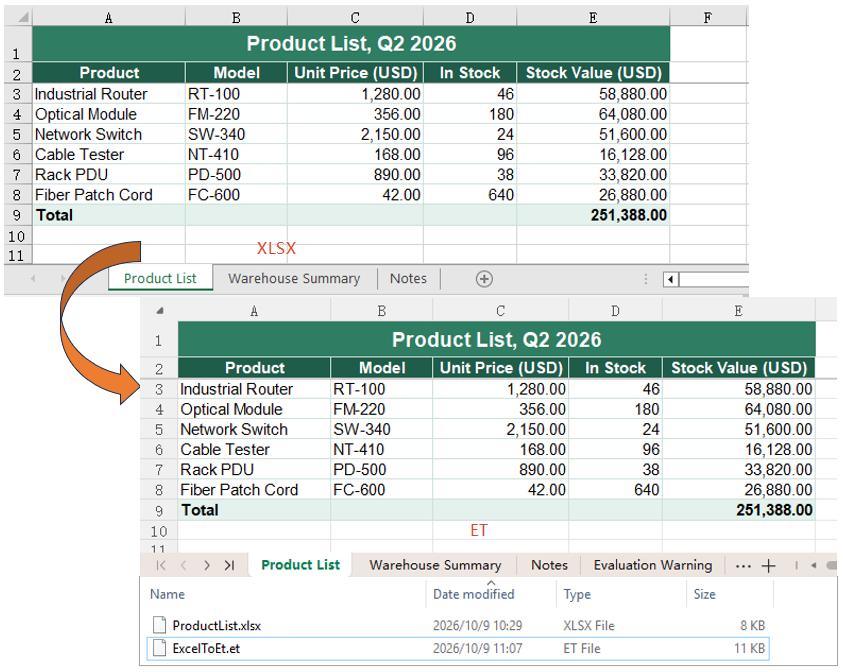Select row 3 header in ET sheet
The height and width of the screenshot is (672, 843).
159,389
